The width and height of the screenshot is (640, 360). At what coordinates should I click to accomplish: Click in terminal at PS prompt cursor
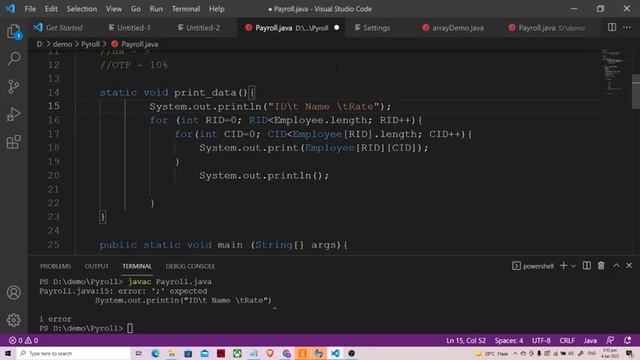tap(130, 328)
